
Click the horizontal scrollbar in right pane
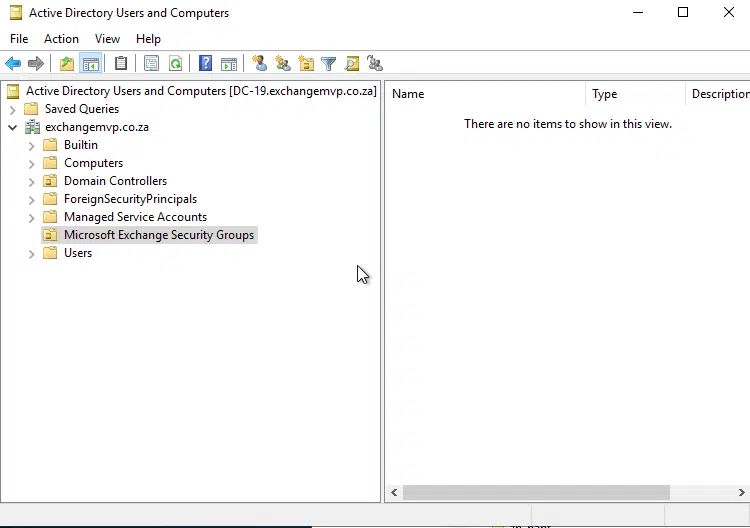(x=536, y=492)
